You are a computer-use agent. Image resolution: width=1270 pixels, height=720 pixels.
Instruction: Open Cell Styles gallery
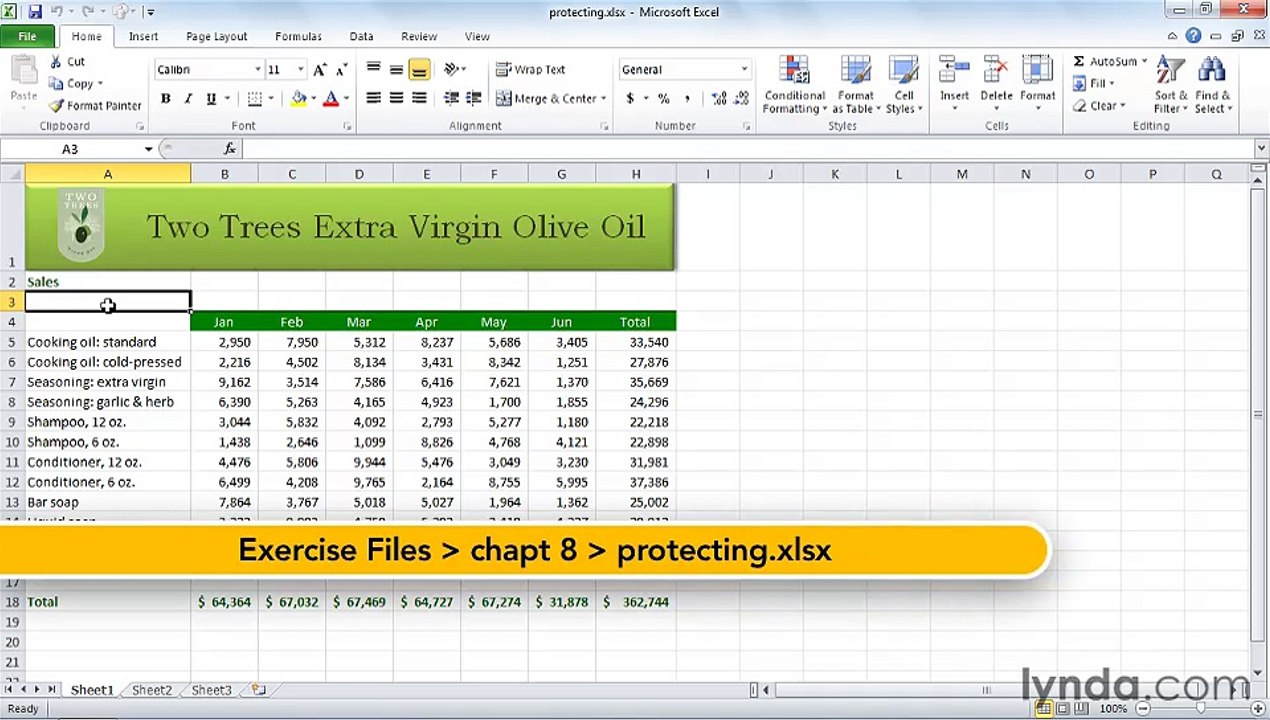tap(904, 86)
